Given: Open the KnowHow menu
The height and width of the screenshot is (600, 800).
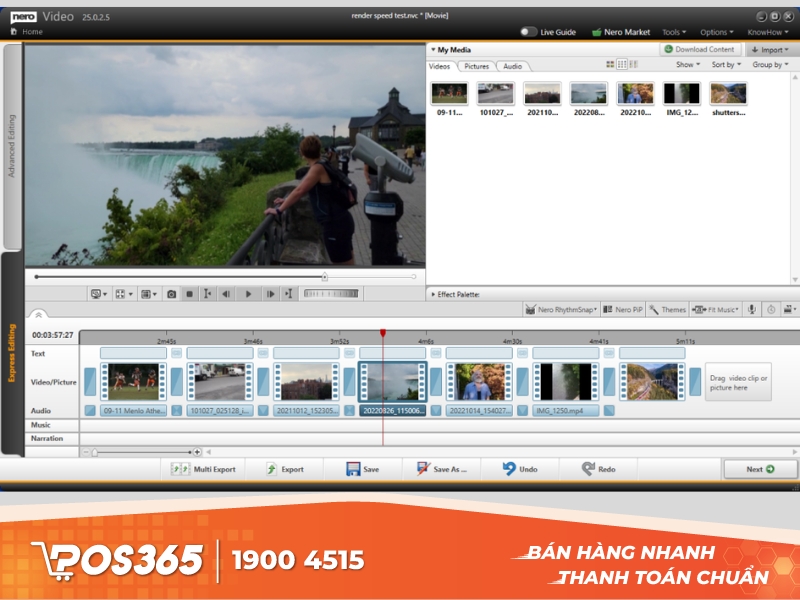Looking at the screenshot, I should [767, 32].
